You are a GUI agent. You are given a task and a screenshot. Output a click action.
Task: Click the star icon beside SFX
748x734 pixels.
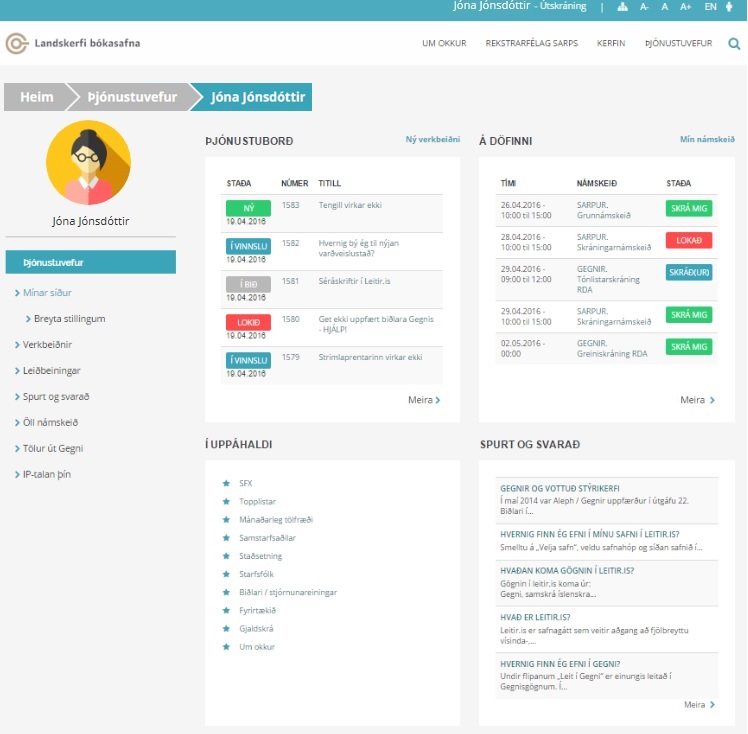pyautogui.click(x=226, y=483)
